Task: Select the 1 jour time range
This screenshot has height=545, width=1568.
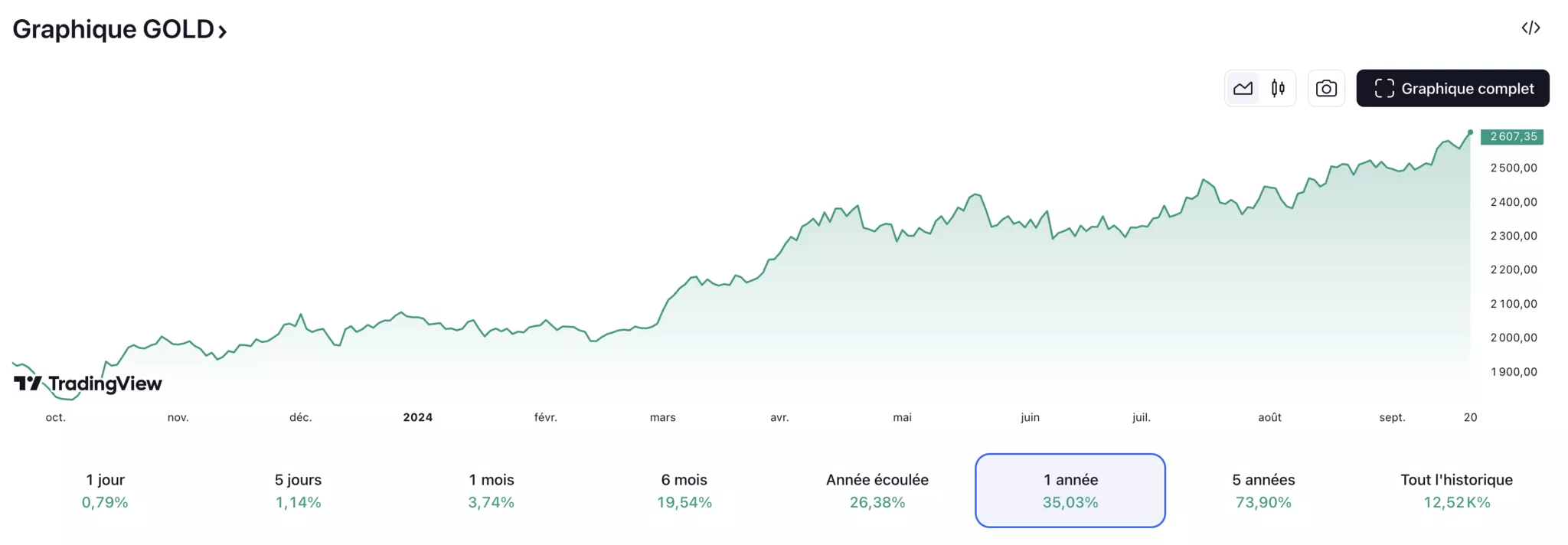Action: 105,491
